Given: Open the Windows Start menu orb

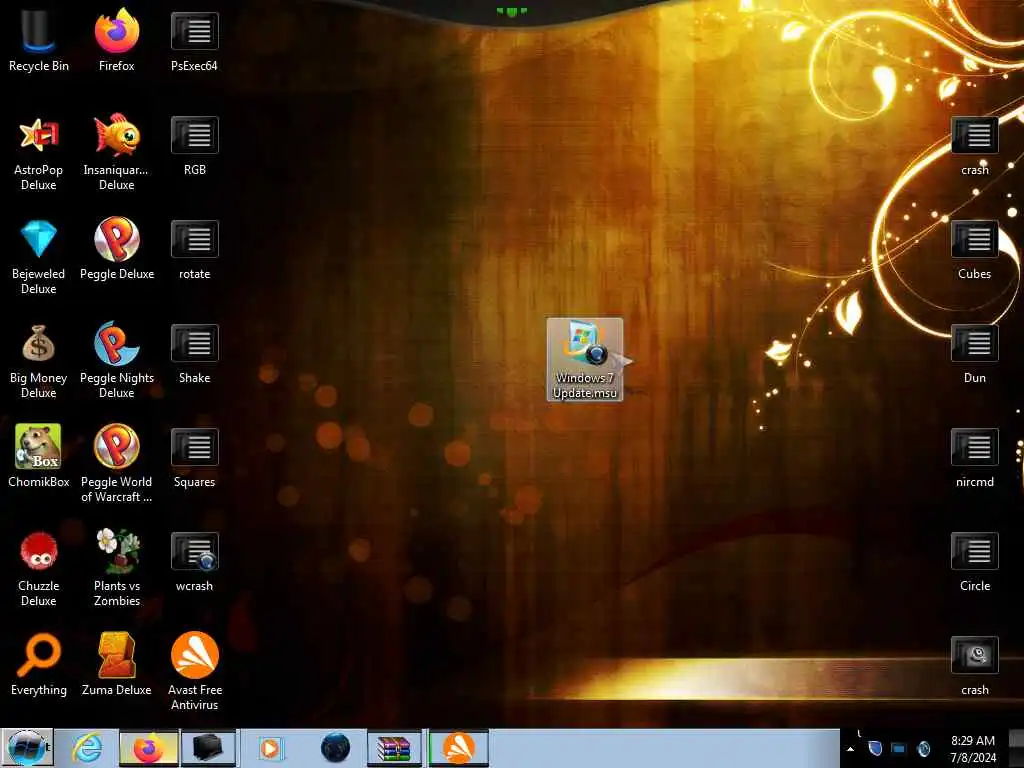Looking at the screenshot, I should point(27,748).
